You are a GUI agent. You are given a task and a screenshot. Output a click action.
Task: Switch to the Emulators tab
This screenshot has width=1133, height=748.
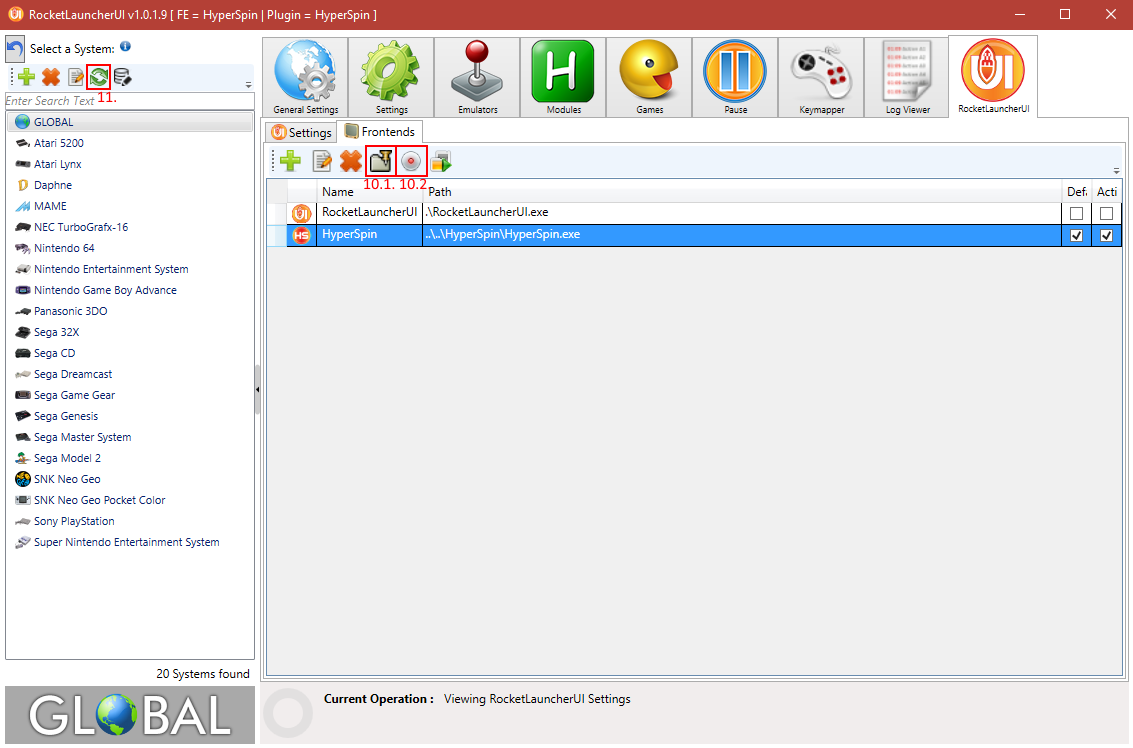tap(477, 77)
